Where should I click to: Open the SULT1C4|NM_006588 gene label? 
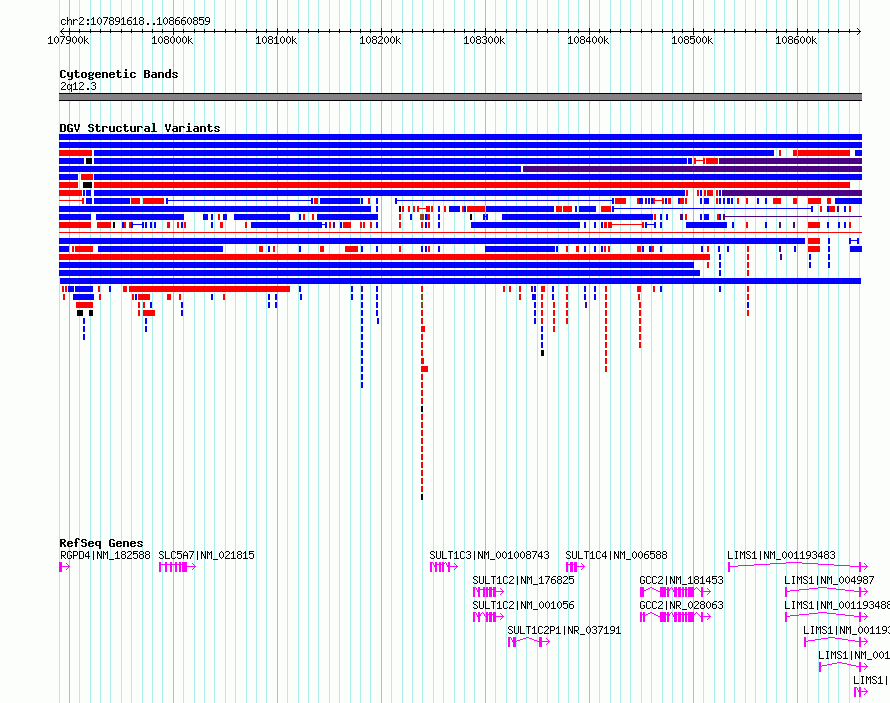tap(616, 555)
